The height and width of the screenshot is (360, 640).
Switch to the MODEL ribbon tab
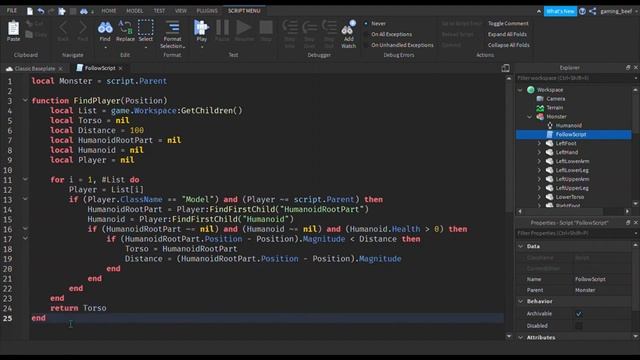tap(134, 11)
